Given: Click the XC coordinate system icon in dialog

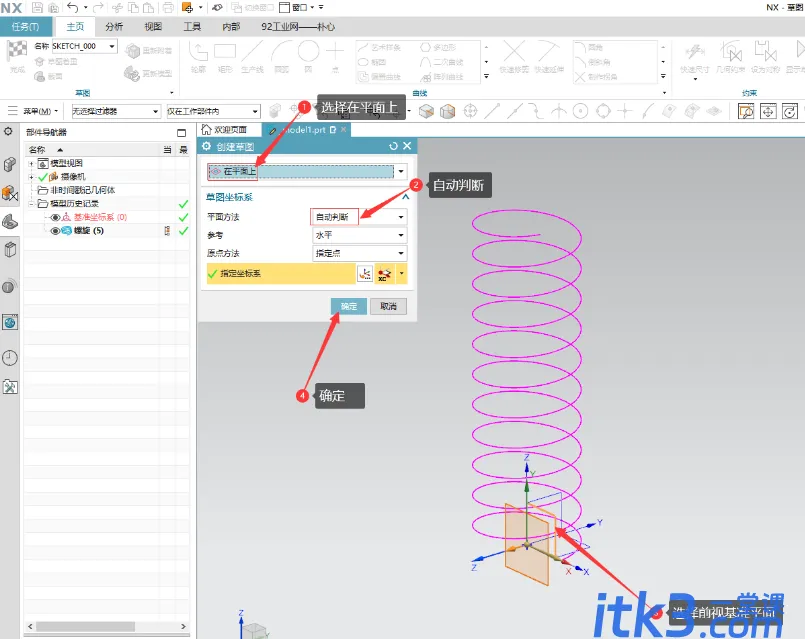Looking at the screenshot, I should (384, 274).
